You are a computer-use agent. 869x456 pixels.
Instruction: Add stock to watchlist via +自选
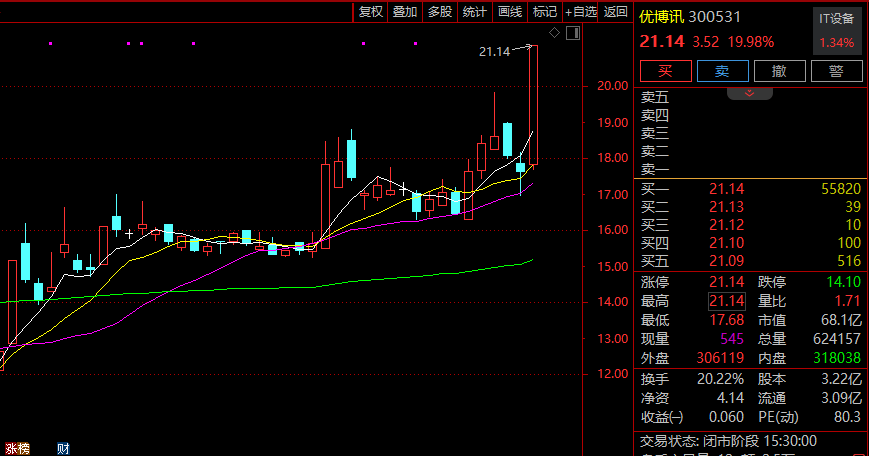[x=581, y=12]
